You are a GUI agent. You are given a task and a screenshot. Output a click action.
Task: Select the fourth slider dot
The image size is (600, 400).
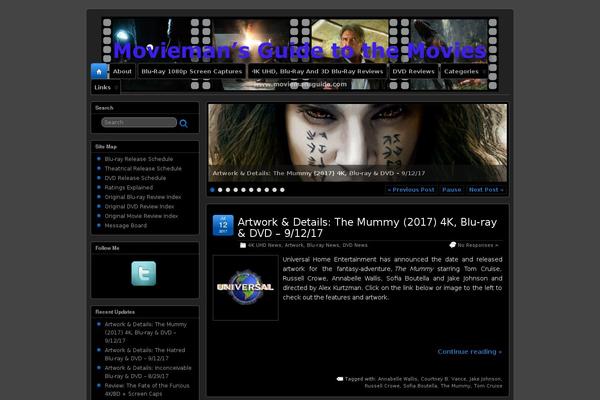point(236,190)
